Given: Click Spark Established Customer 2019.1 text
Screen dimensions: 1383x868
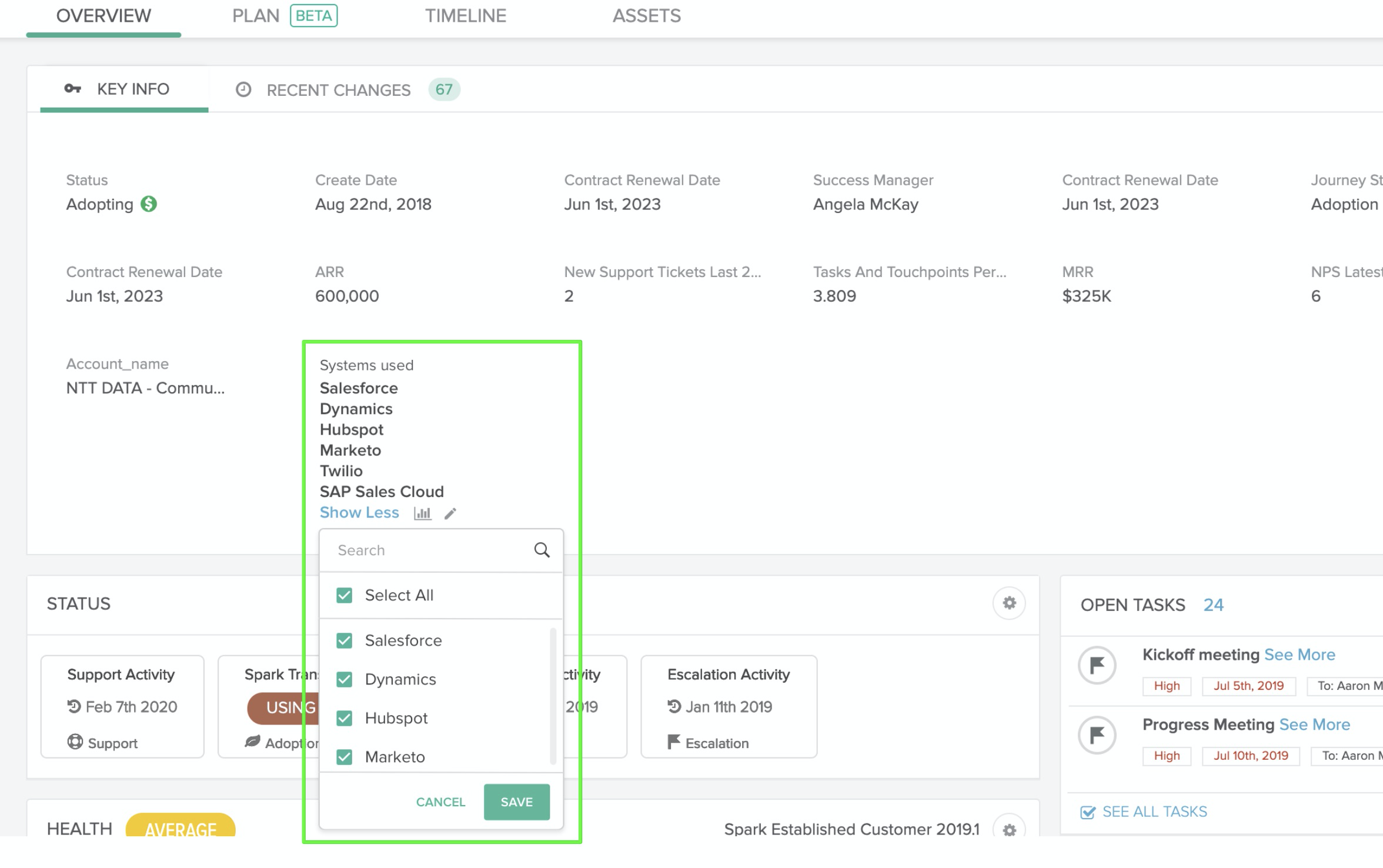Looking at the screenshot, I should [x=852, y=829].
